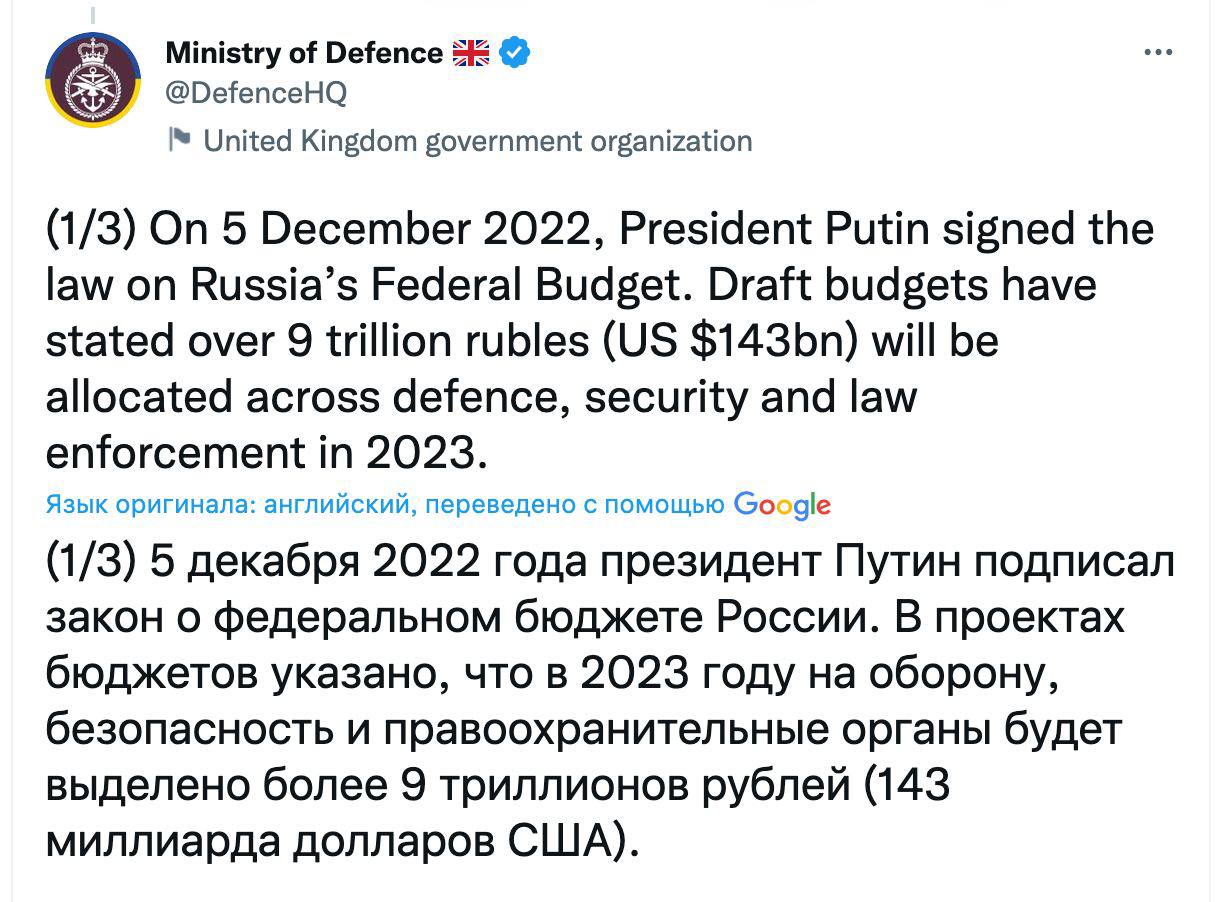This screenshot has width=1222, height=902.
Task: Click the Google logo in translation notice
Action: tap(782, 505)
